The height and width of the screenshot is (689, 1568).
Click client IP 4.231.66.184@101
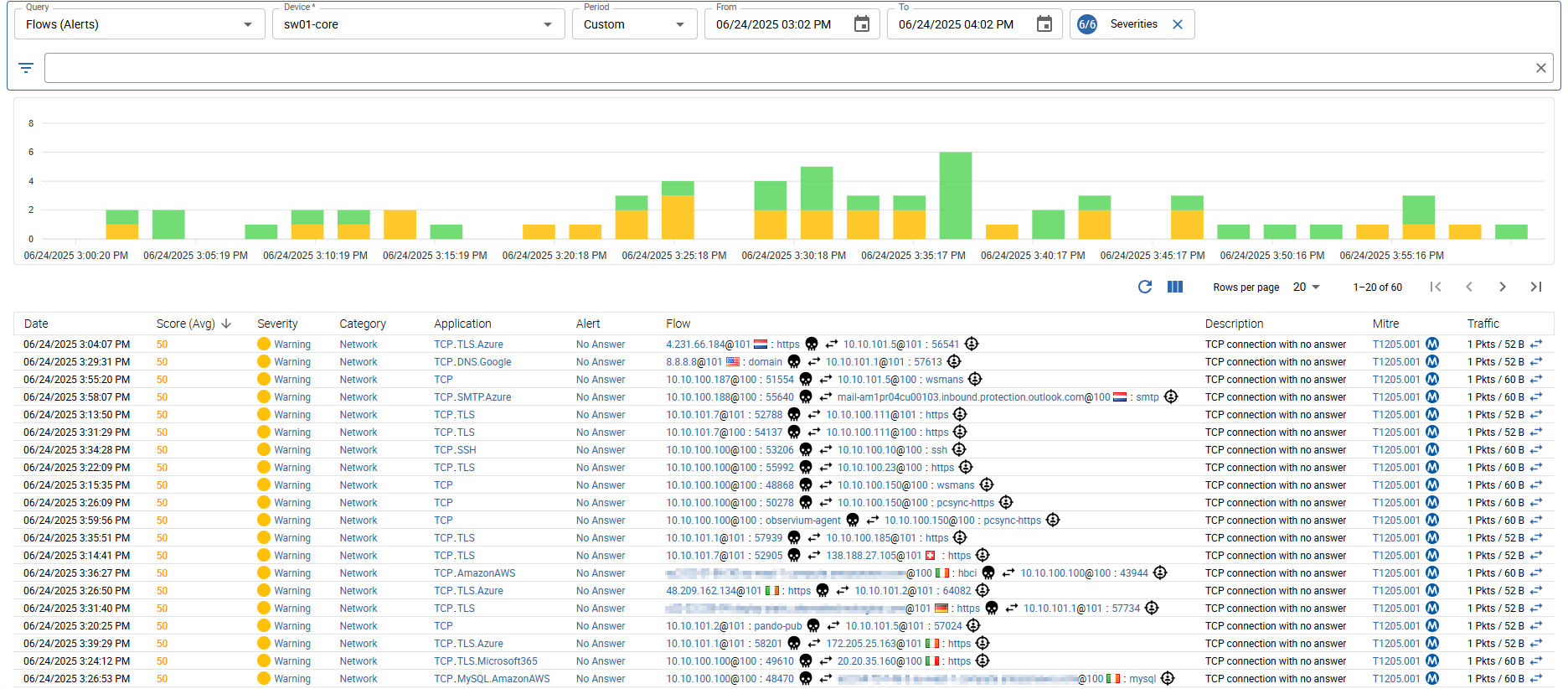708,344
